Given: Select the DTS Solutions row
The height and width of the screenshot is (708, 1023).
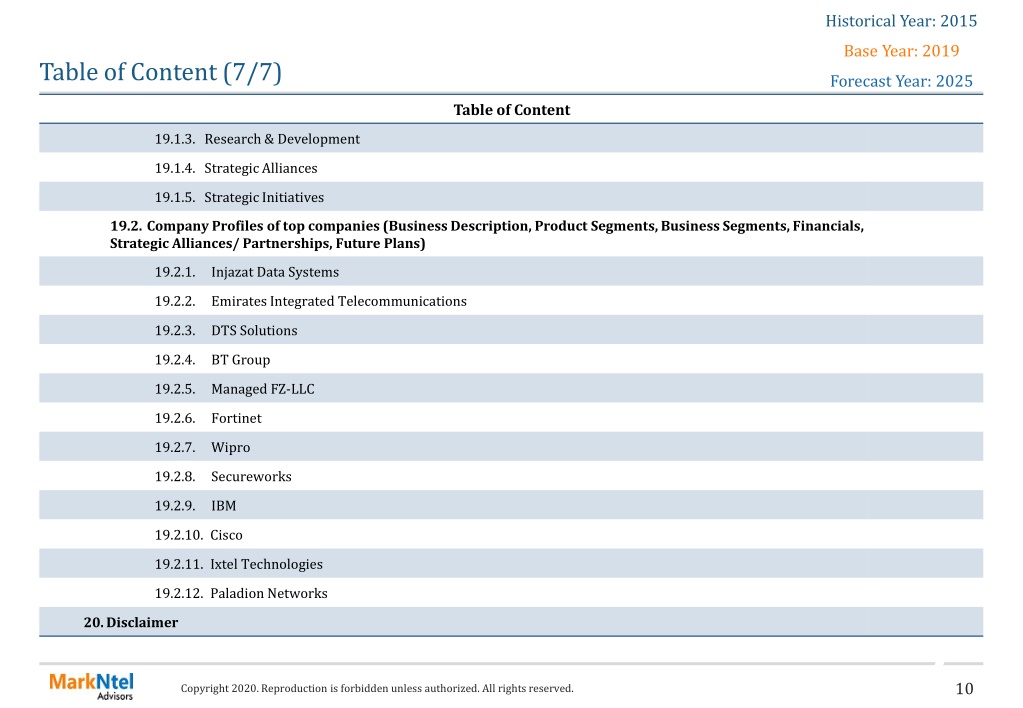Looking at the screenshot, I should click(x=511, y=330).
